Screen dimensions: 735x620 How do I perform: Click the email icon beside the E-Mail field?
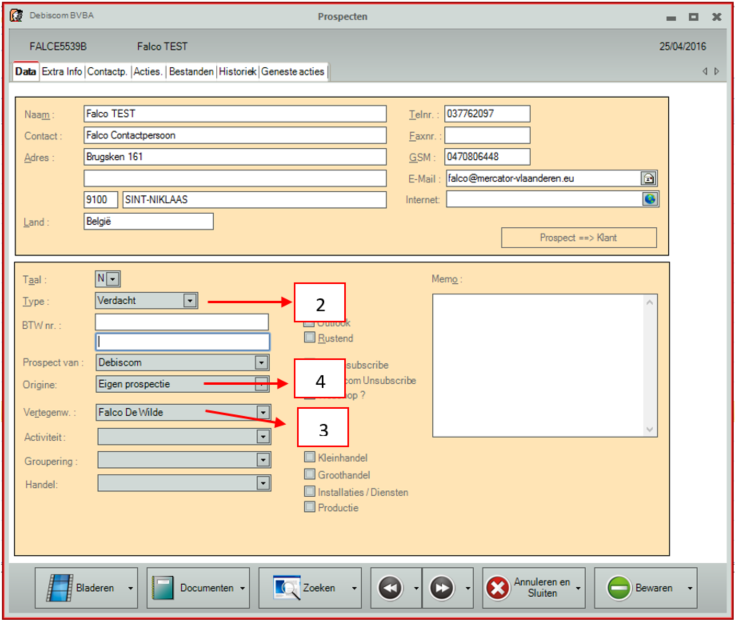coord(649,178)
